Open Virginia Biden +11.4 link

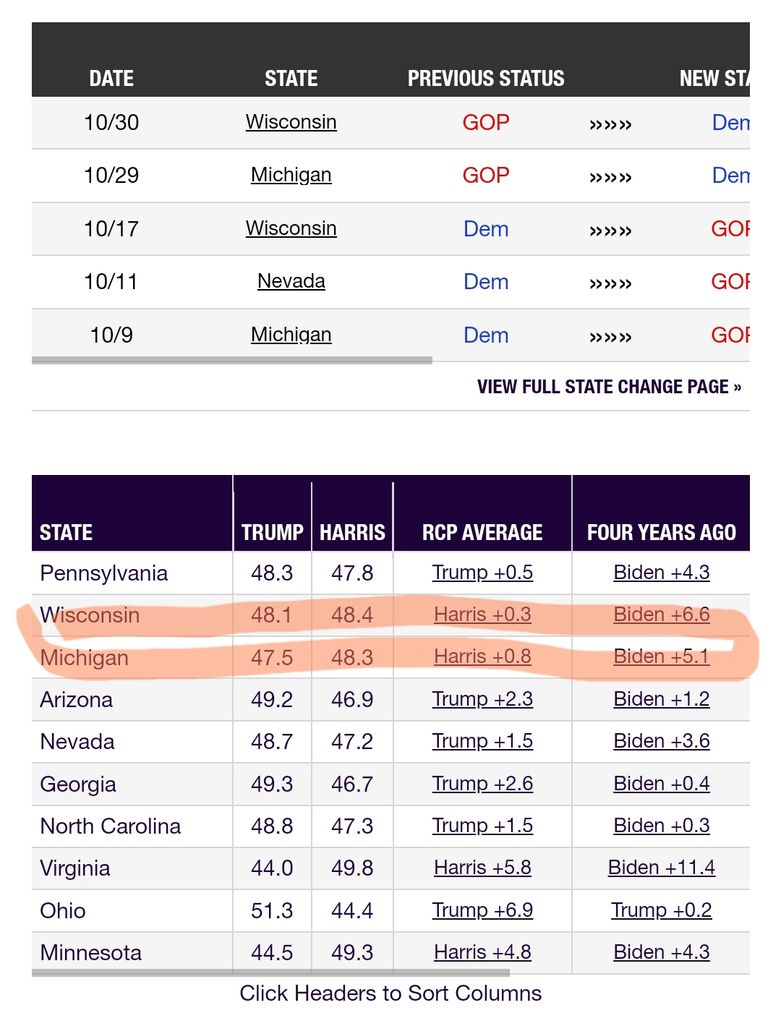coord(661,868)
